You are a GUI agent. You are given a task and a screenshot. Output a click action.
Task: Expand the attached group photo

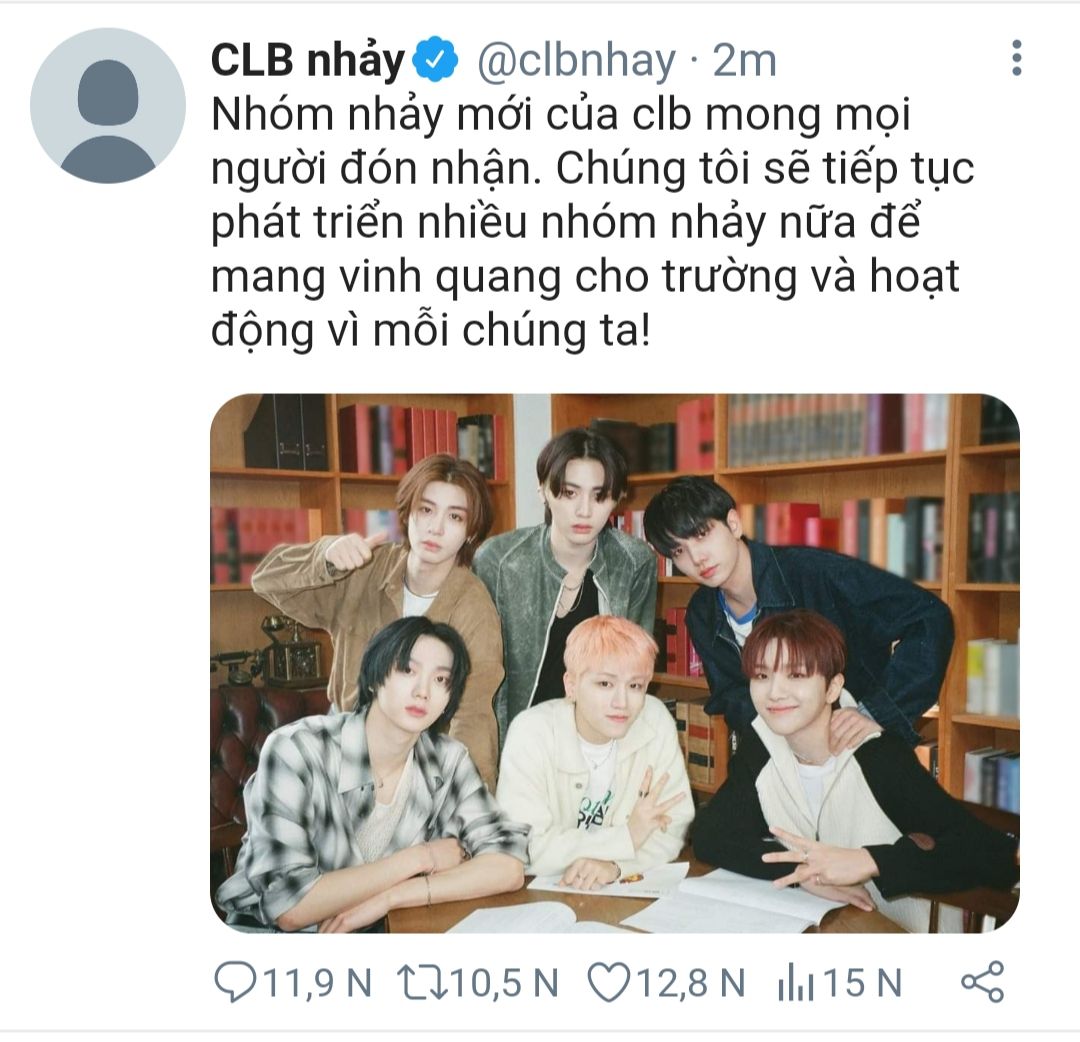(x=614, y=663)
